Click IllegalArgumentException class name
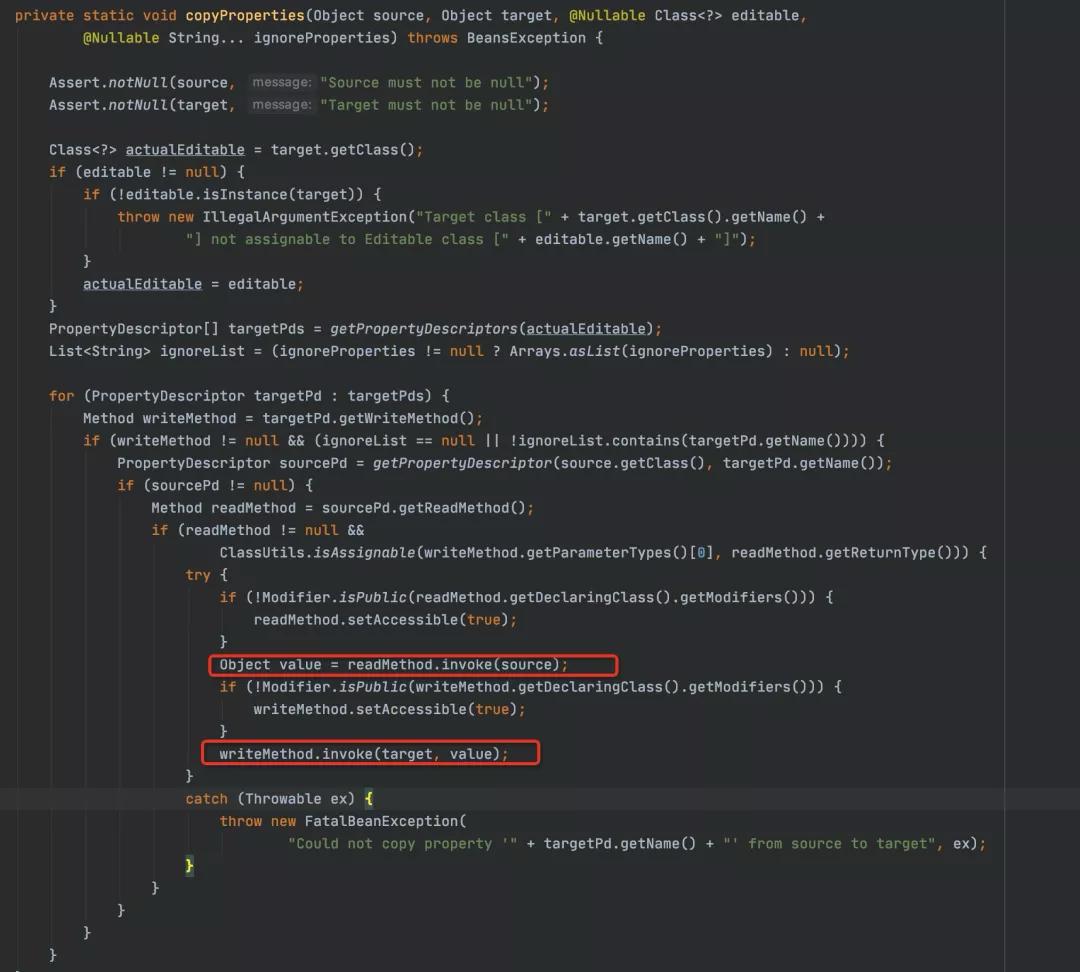The width and height of the screenshot is (1080, 972). point(304,217)
